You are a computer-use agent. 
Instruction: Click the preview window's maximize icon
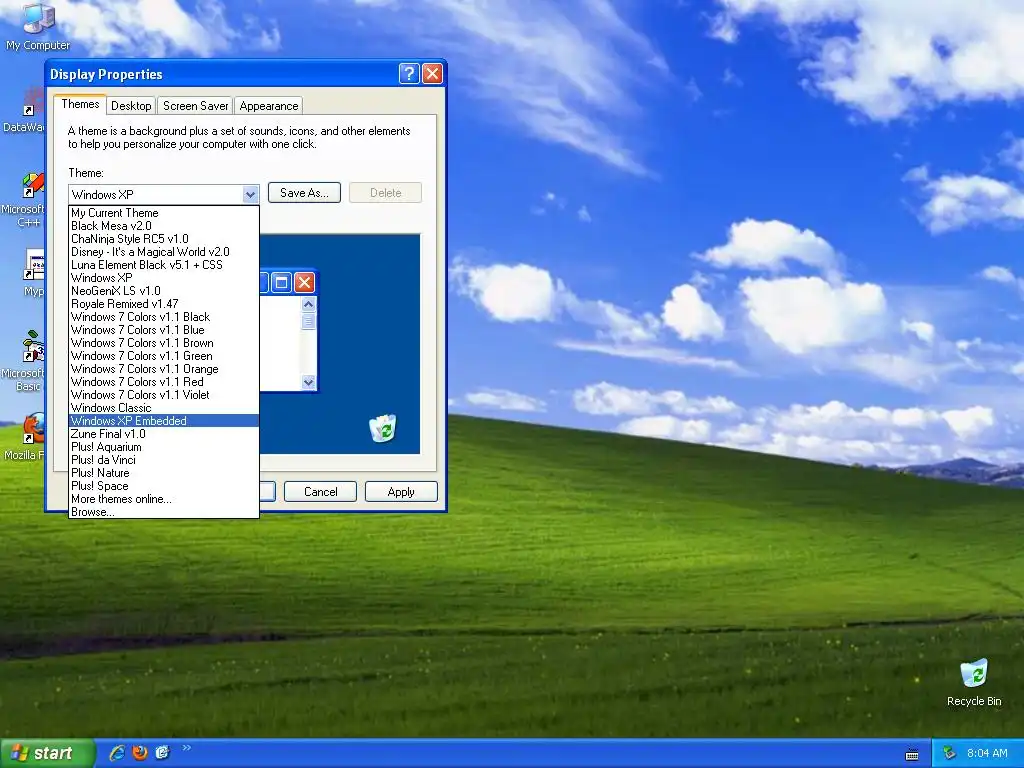(281, 283)
